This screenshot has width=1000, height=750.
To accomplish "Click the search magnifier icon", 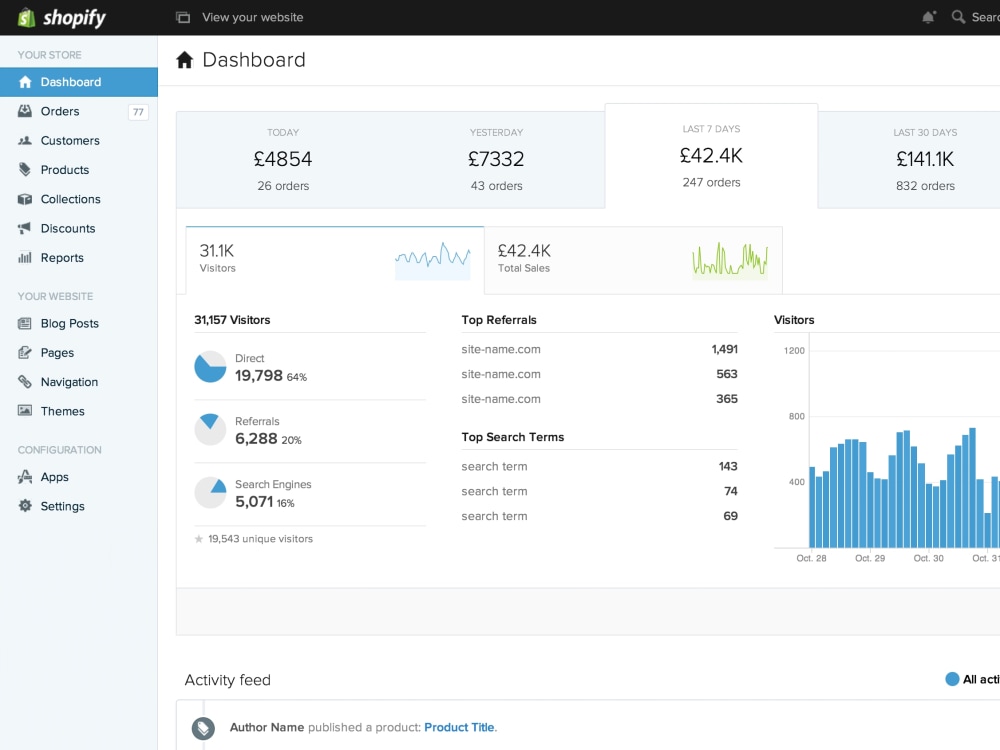I will pos(958,17).
